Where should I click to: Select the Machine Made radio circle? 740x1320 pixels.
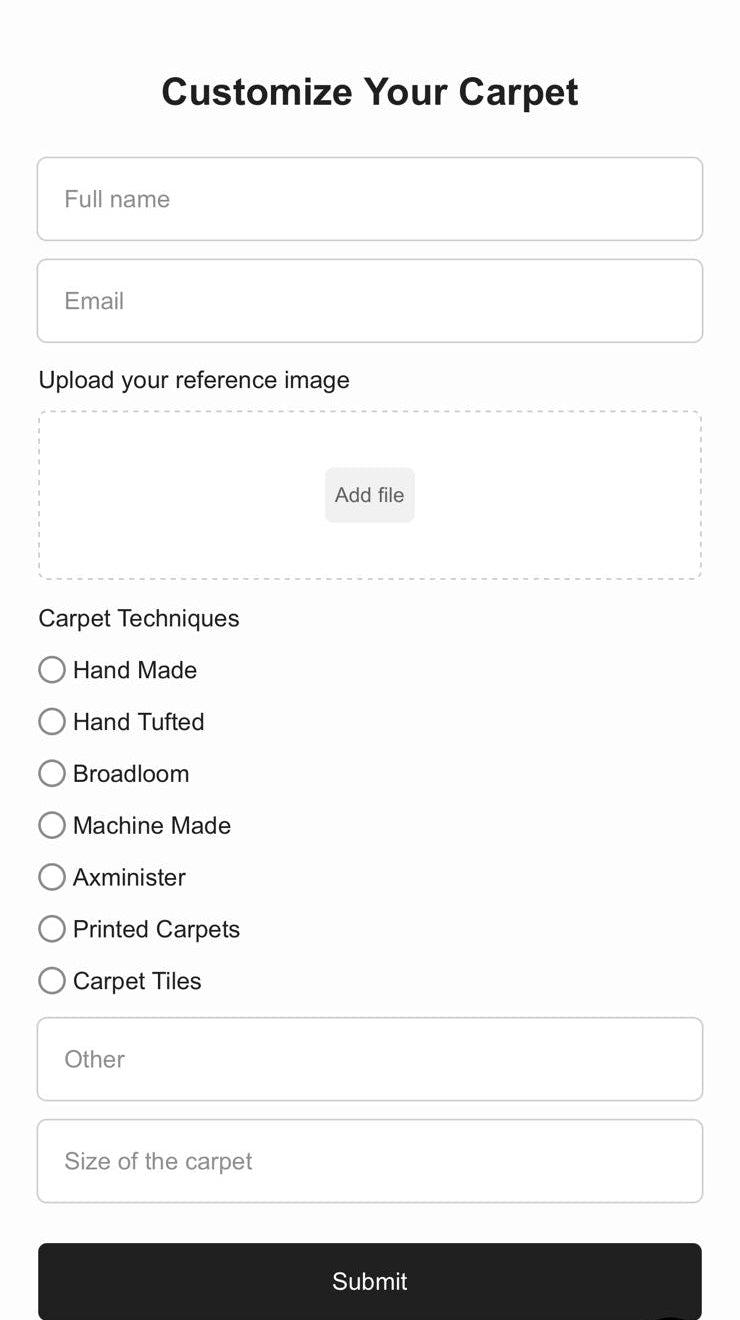pos(52,826)
